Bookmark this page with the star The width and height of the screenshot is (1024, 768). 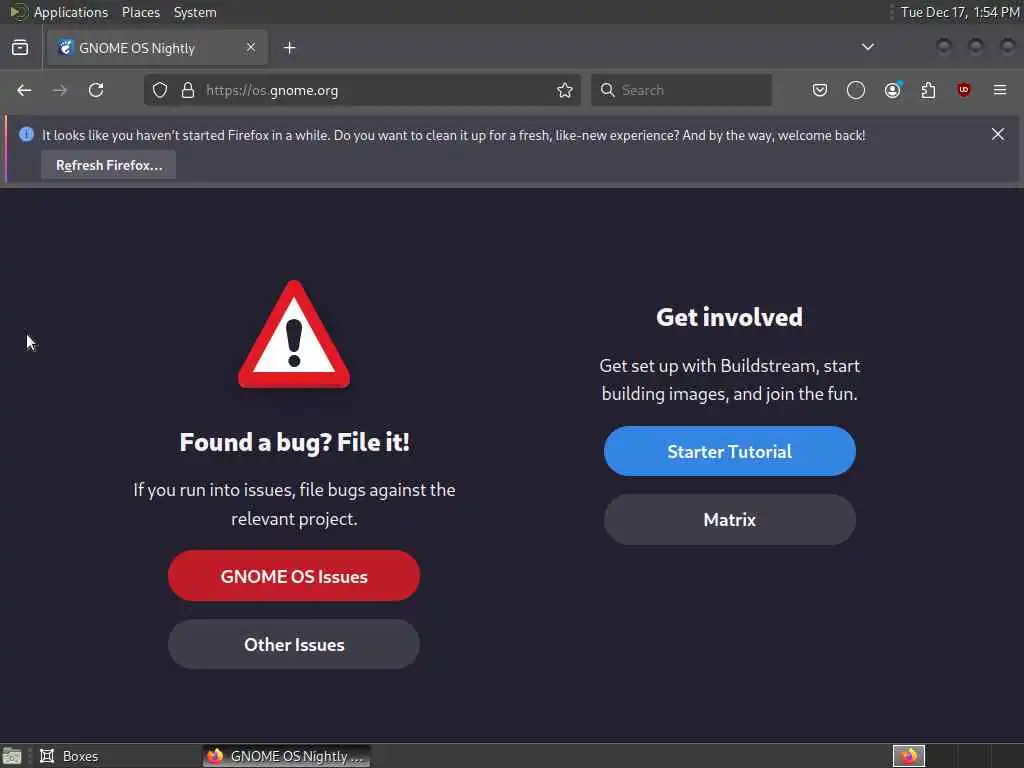coord(565,90)
